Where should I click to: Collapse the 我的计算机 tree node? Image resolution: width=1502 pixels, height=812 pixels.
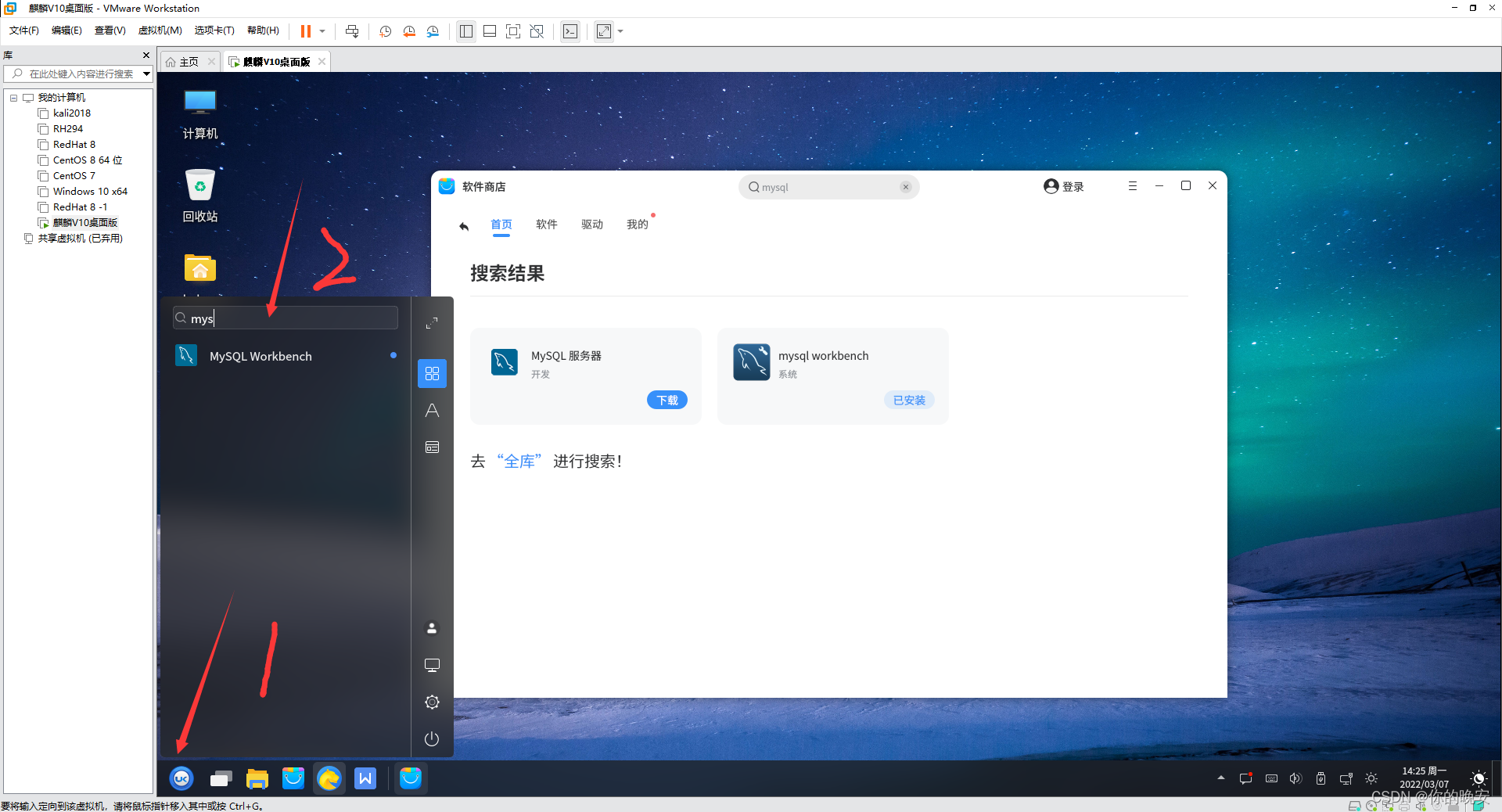13,98
